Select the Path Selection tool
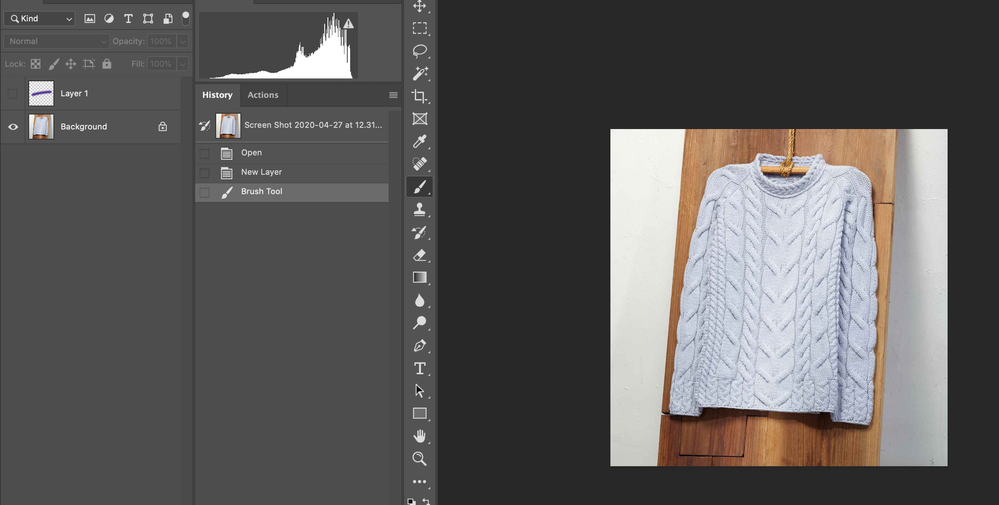999x505 pixels. coord(419,390)
